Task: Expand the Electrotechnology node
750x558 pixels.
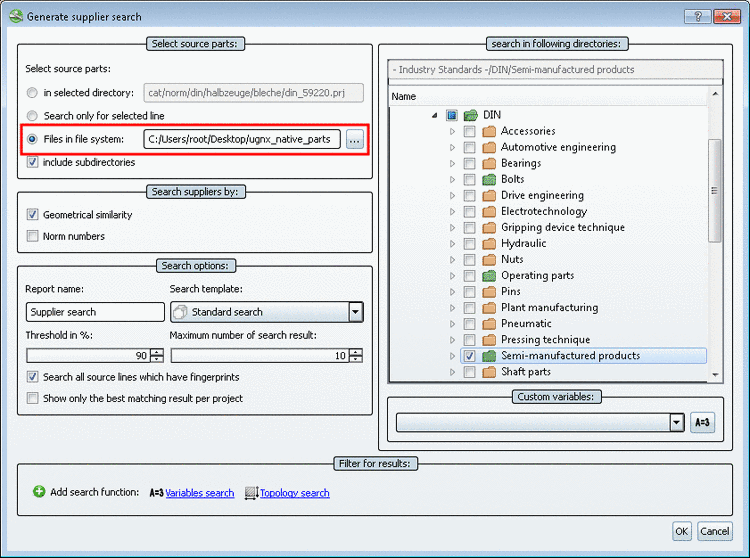Action: [x=452, y=211]
